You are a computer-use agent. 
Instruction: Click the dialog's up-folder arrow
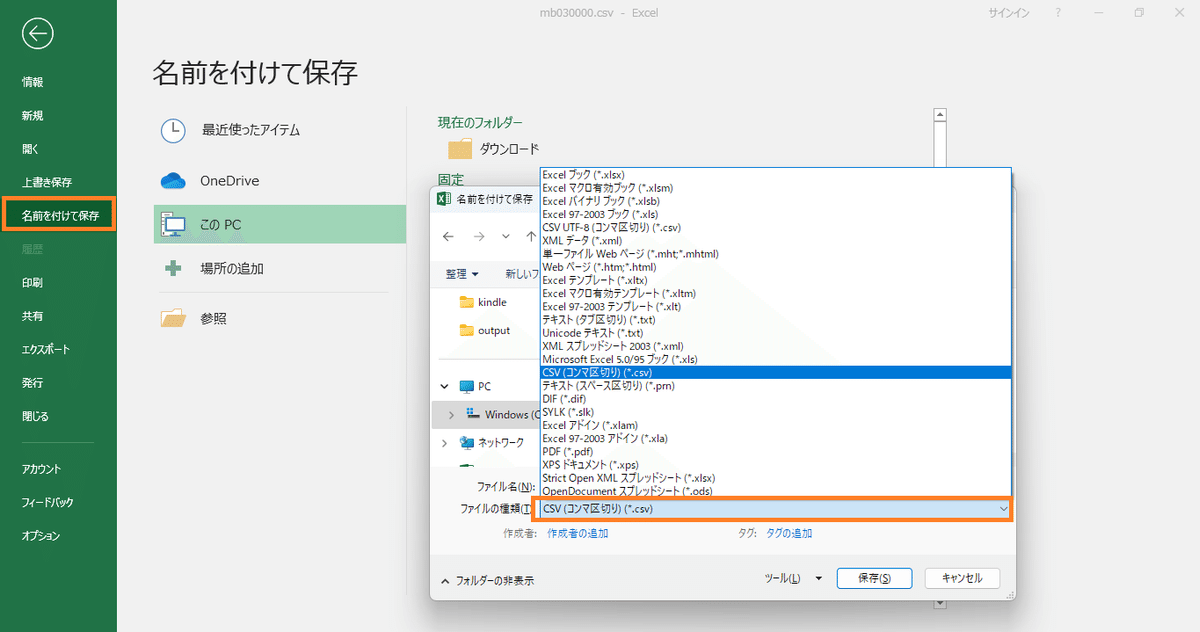(530, 237)
